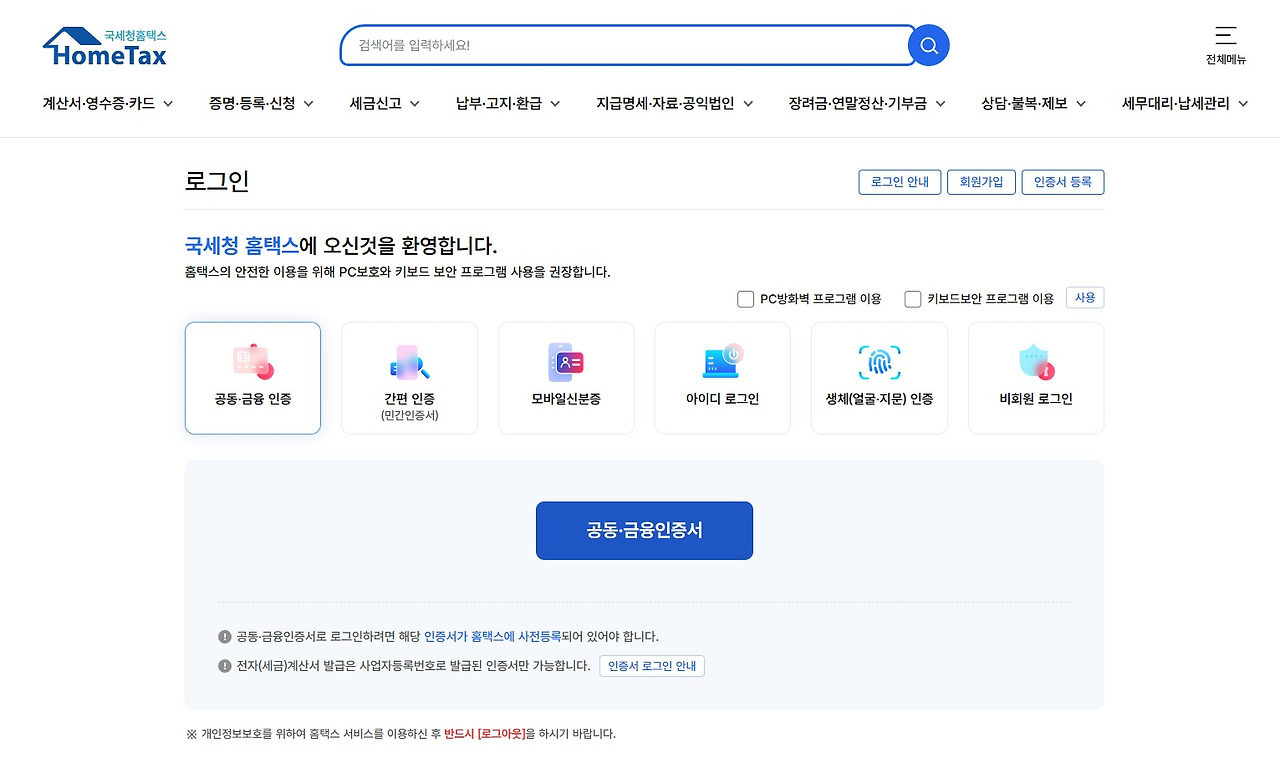Choose the 간편 인증 (민간인증서) option

tap(409, 378)
